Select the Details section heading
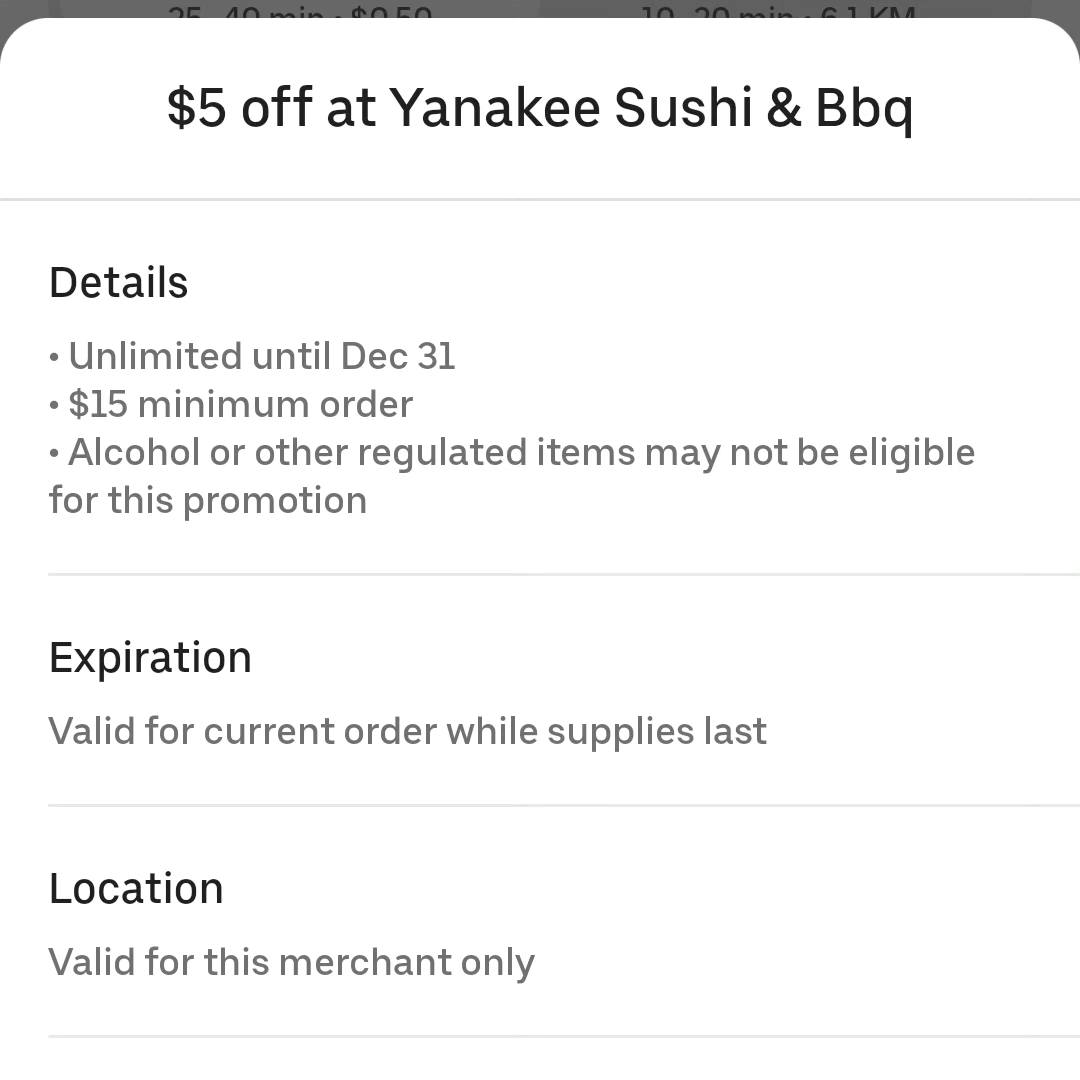1080x1080 pixels. click(118, 282)
